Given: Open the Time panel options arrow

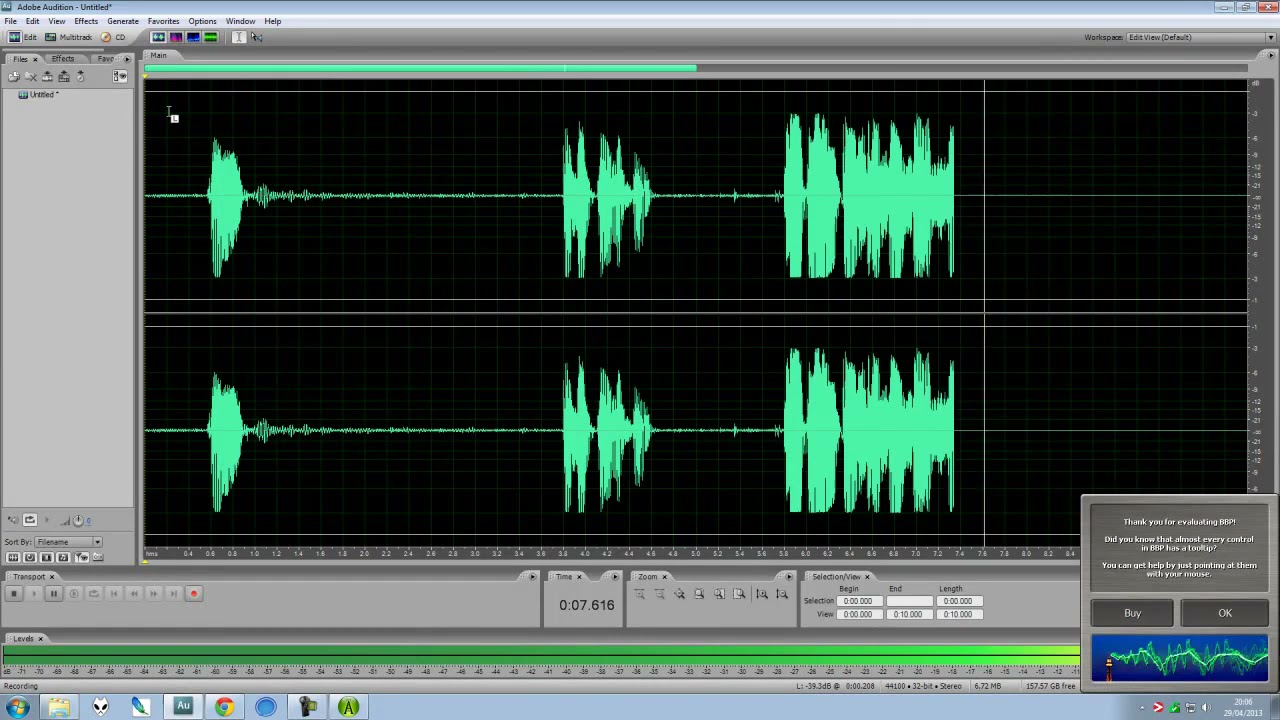Looking at the screenshot, I should [615, 577].
